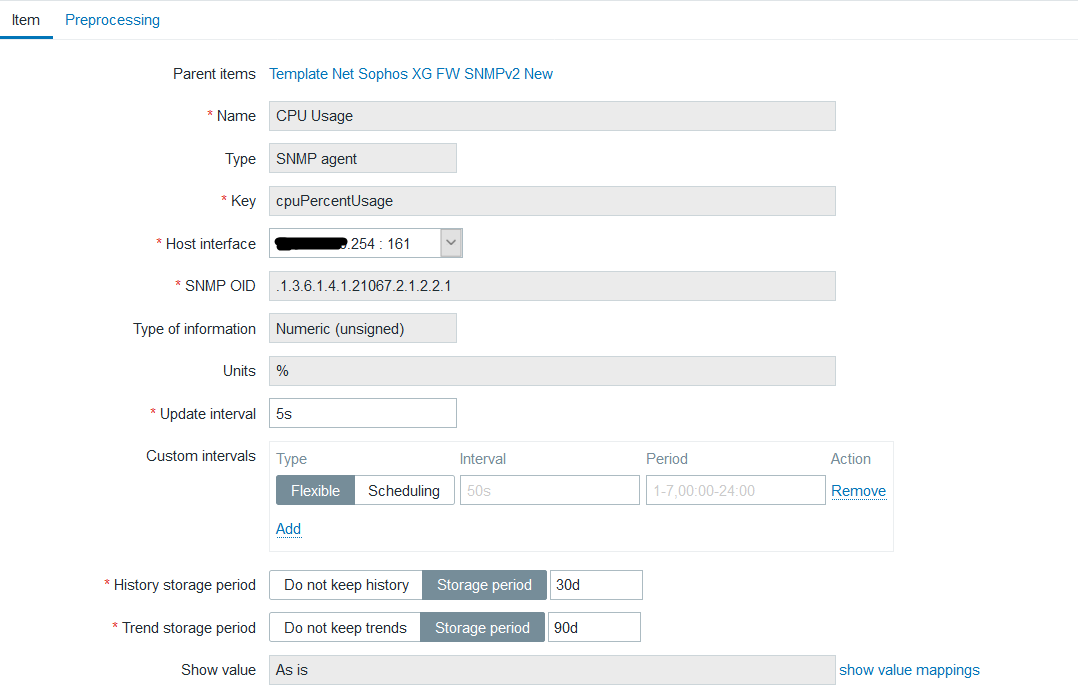This screenshot has height=688, width=1078.
Task: Add a new custom interval
Action: click(x=288, y=529)
